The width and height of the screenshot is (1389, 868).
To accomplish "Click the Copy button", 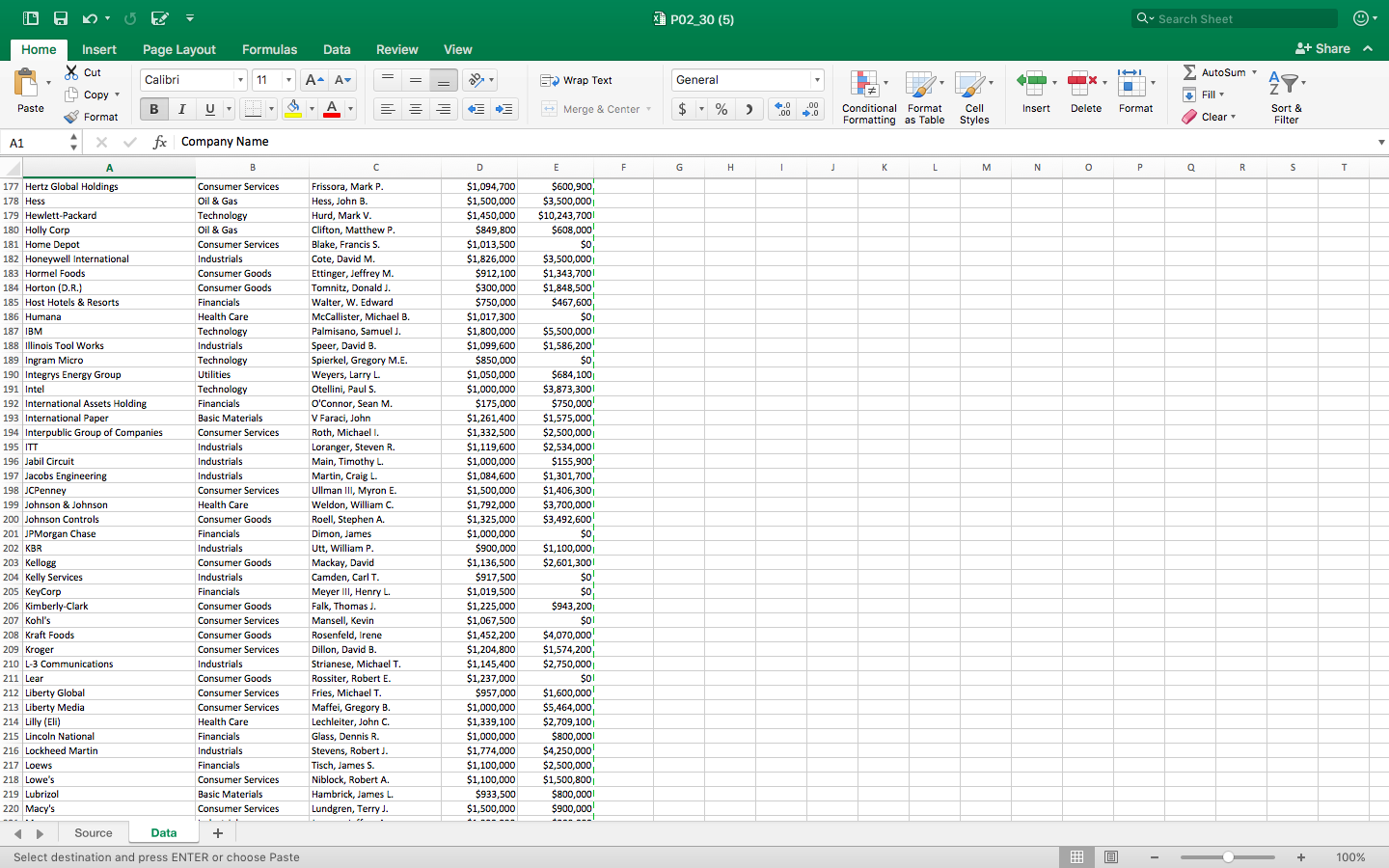I will click(88, 95).
